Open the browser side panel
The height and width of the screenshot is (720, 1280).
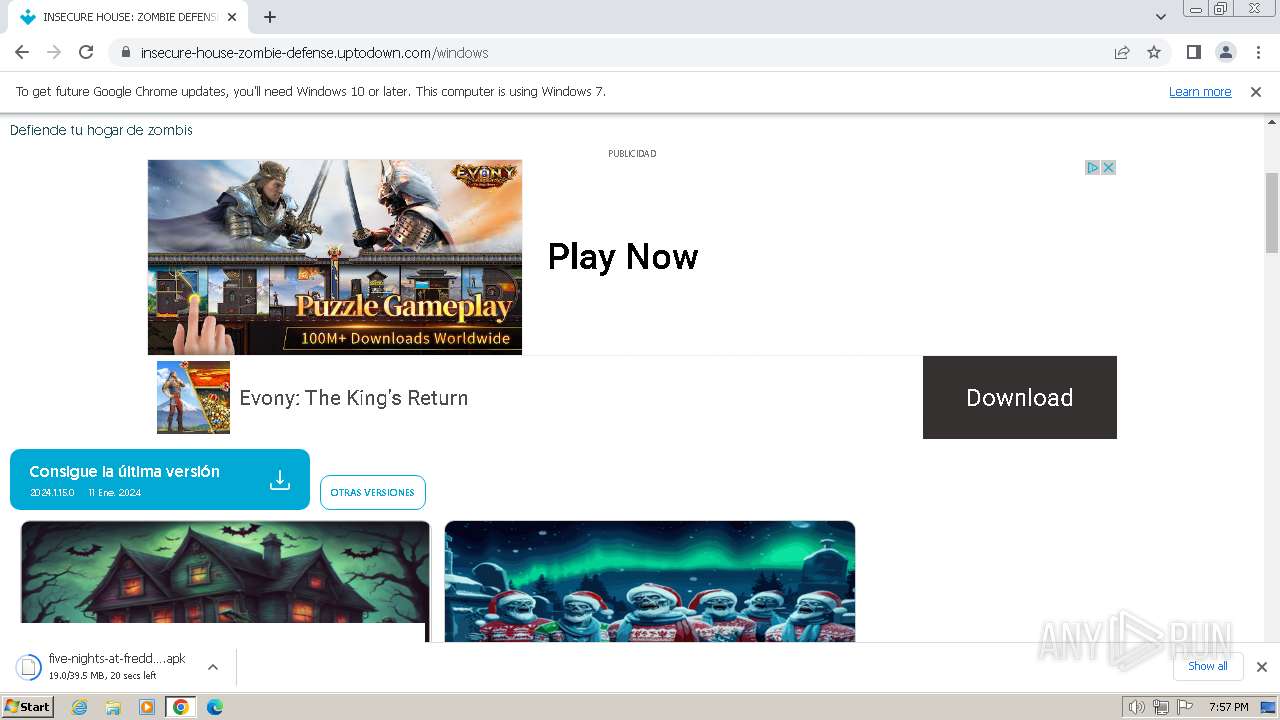[x=1193, y=52]
